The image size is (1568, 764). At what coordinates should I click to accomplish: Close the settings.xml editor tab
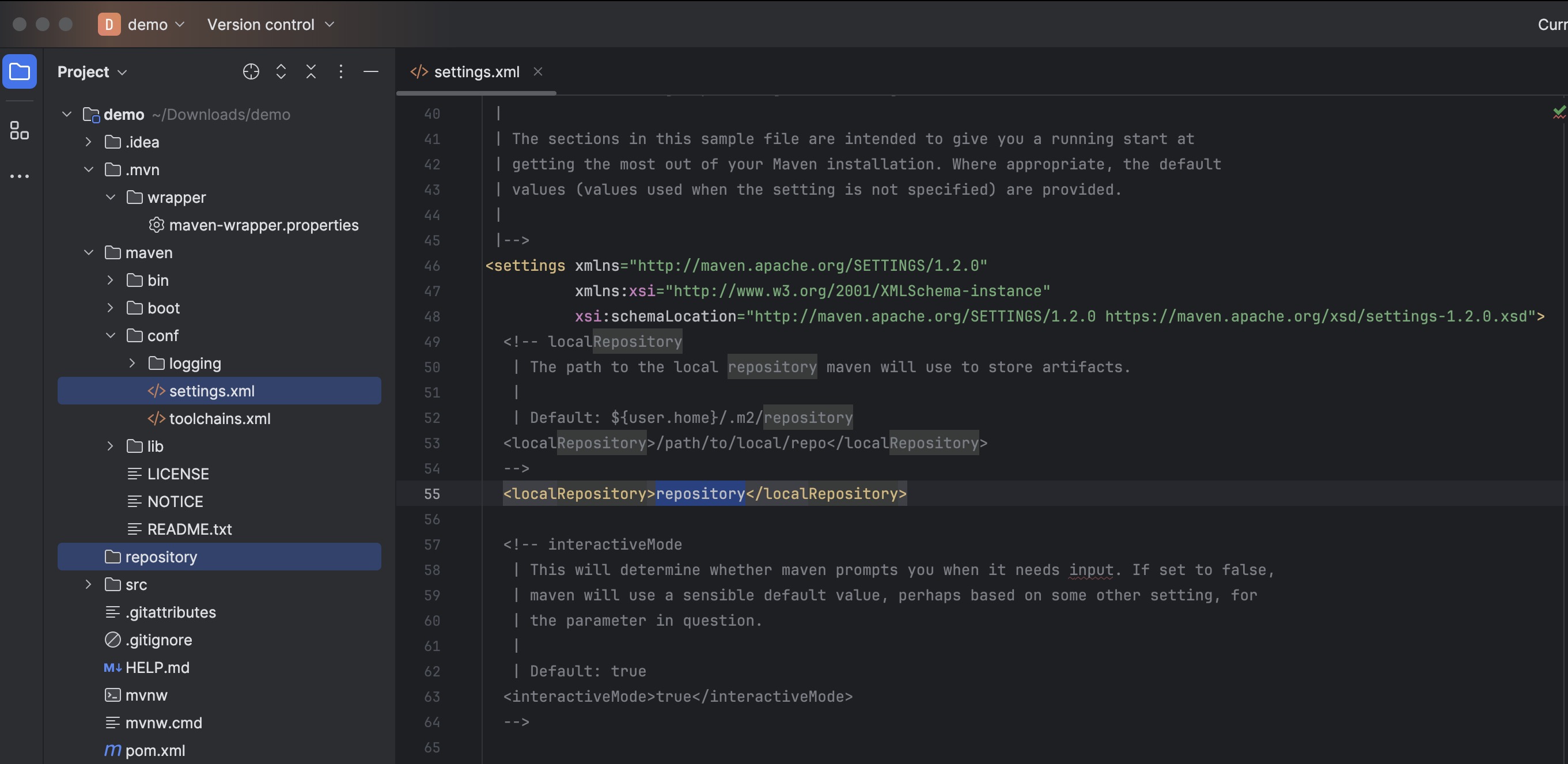pos(537,71)
